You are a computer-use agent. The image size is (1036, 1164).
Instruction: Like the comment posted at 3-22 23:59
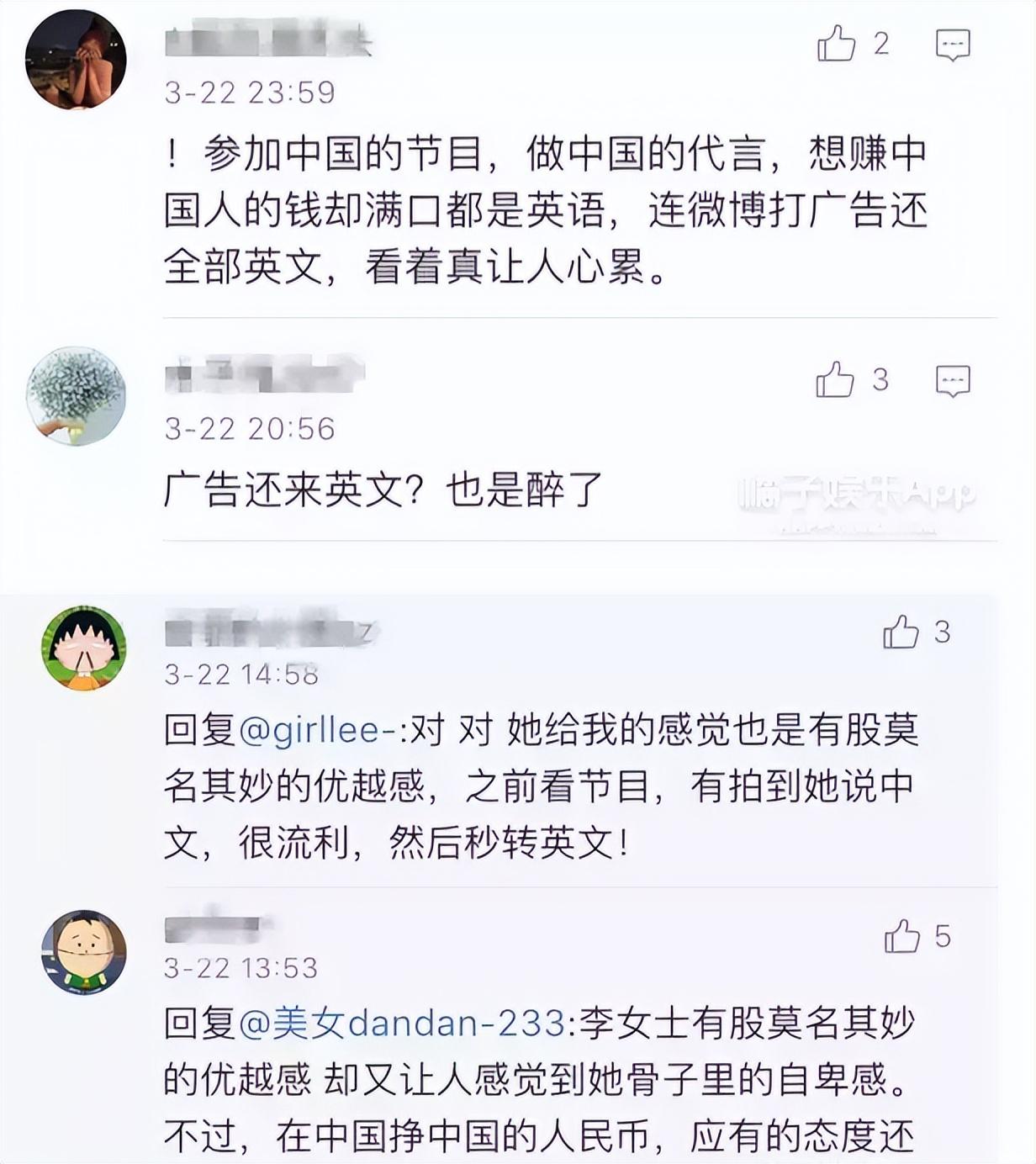click(x=836, y=43)
